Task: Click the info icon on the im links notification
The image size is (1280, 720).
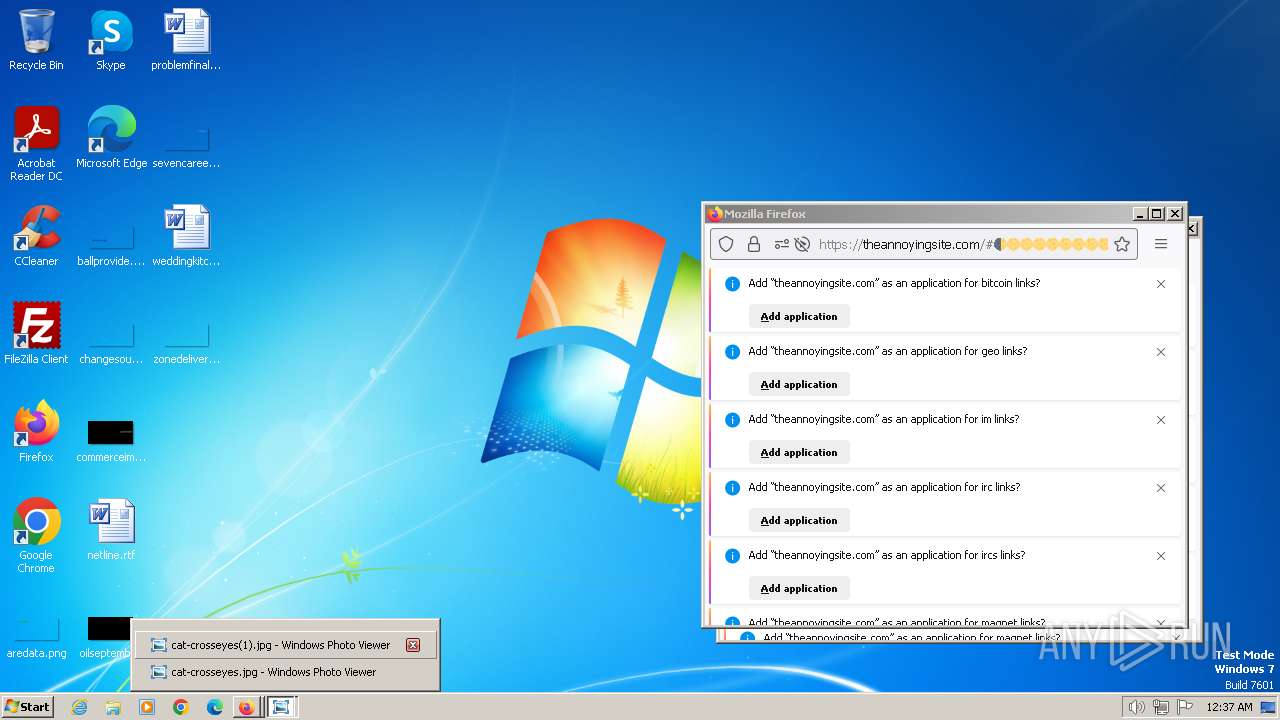Action: pyautogui.click(x=732, y=420)
